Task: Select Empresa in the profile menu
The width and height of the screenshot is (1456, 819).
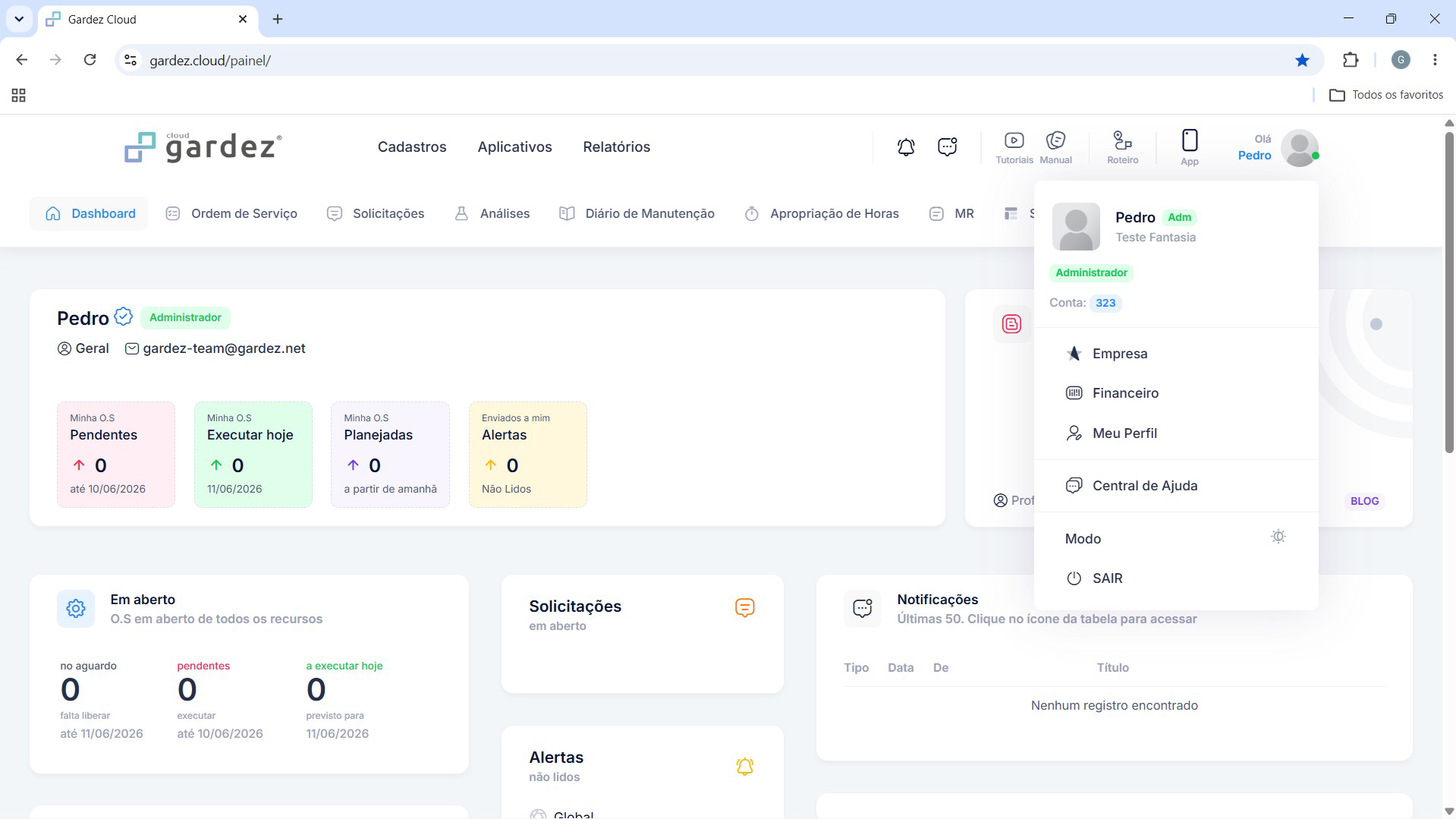Action: [1176, 354]
